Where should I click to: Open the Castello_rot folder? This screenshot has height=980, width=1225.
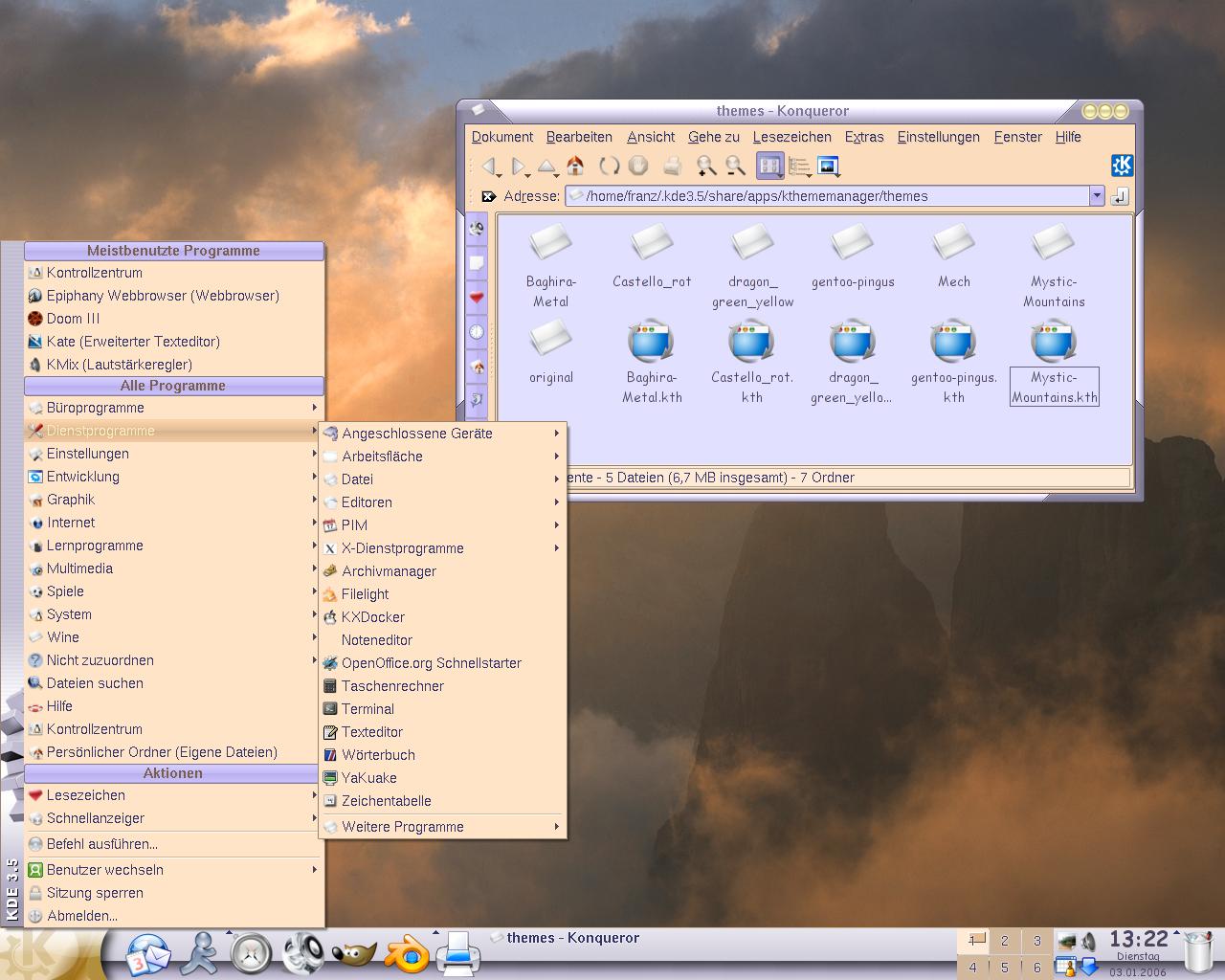click(652, 256)
